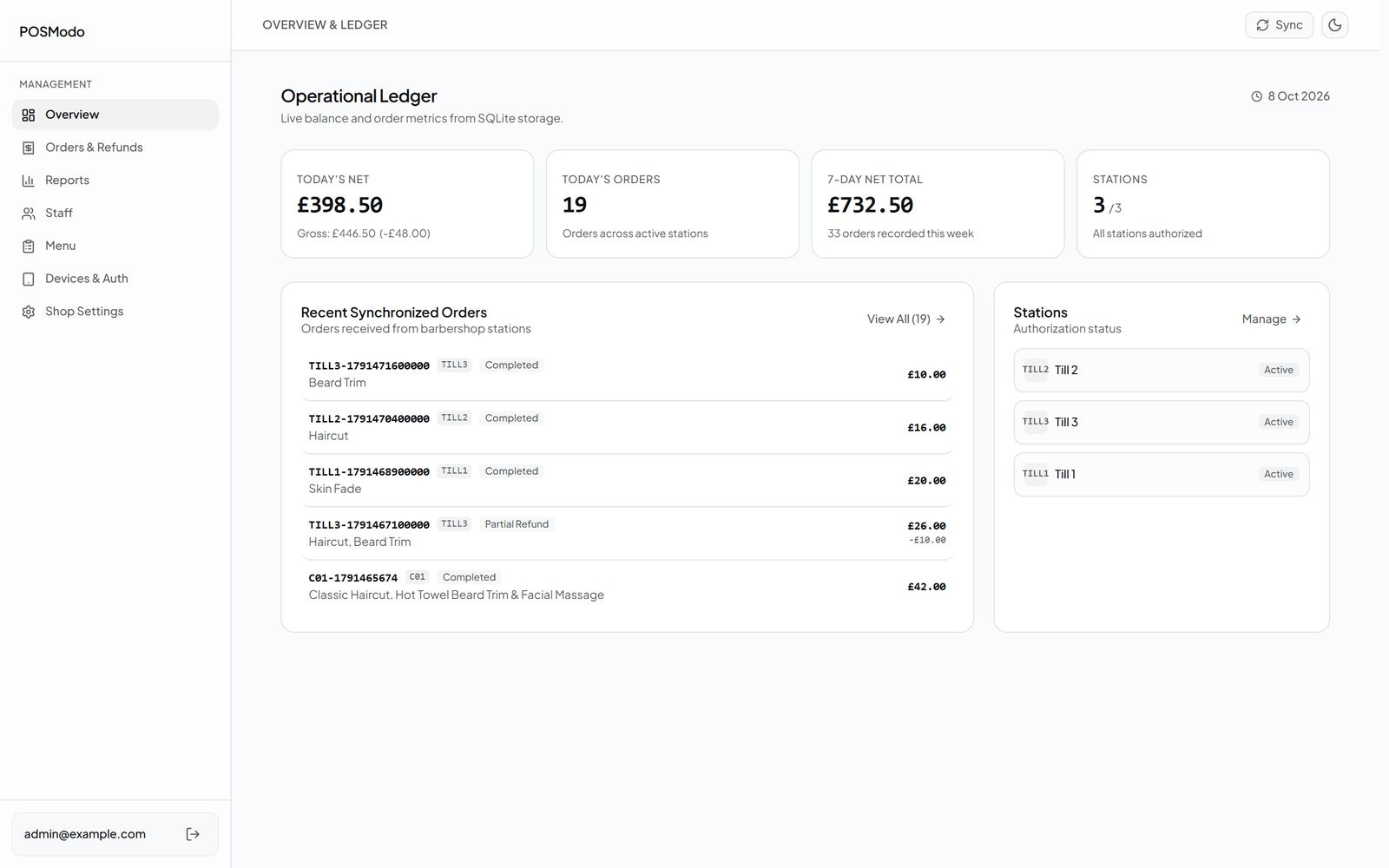Open order TILL2-1791470400000 Haircut
The width and height of the screenshot is (1389, 868).
click(x=627, y=427)
